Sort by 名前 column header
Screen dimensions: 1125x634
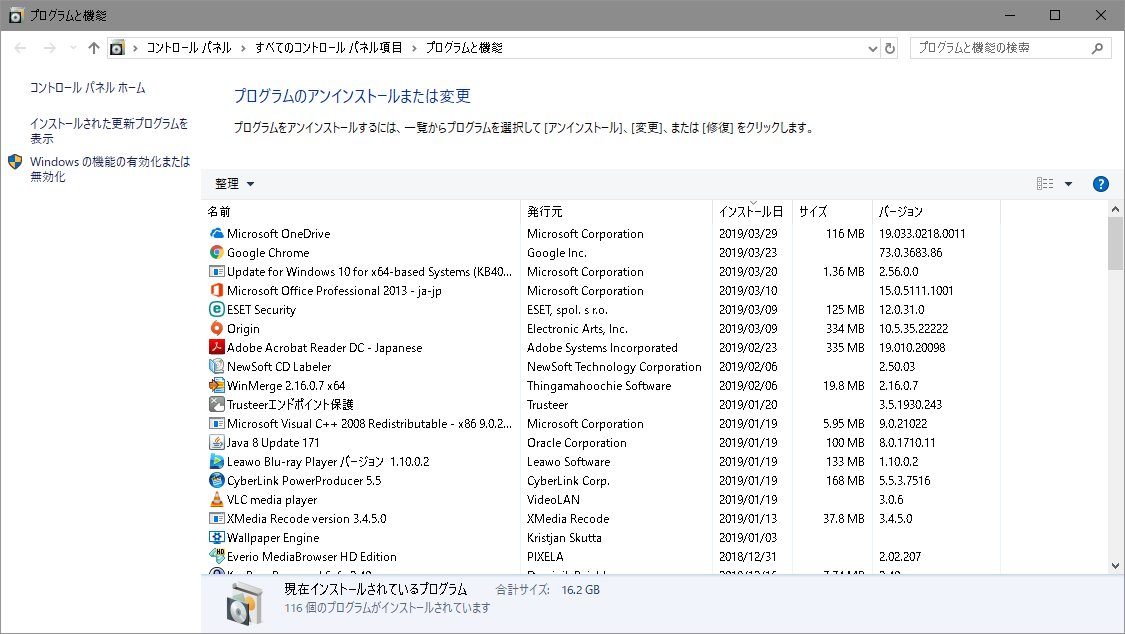pos(361,212)
